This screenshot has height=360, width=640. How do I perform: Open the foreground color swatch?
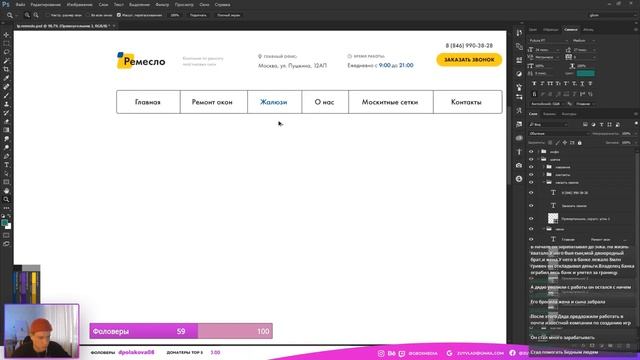[4, 223]
